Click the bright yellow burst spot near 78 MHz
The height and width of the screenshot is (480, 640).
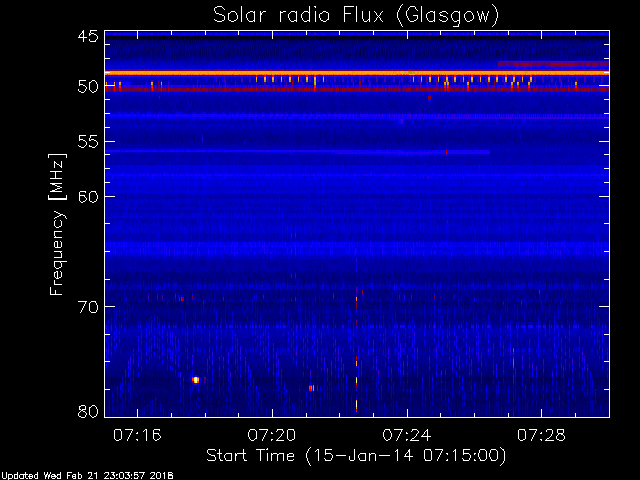pyautogui.click(x=196, y=380)
